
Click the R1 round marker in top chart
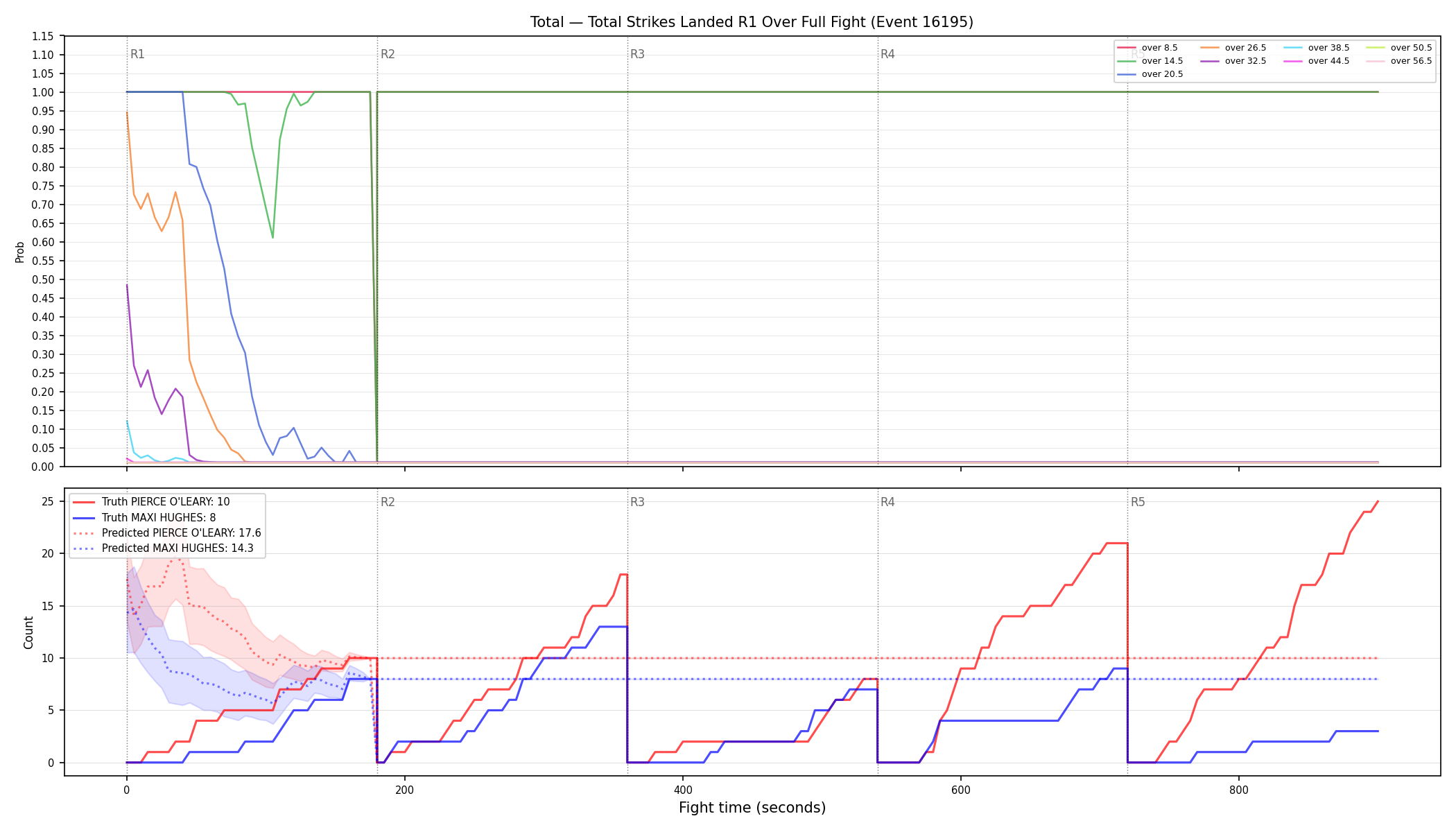tap(137, 54)
